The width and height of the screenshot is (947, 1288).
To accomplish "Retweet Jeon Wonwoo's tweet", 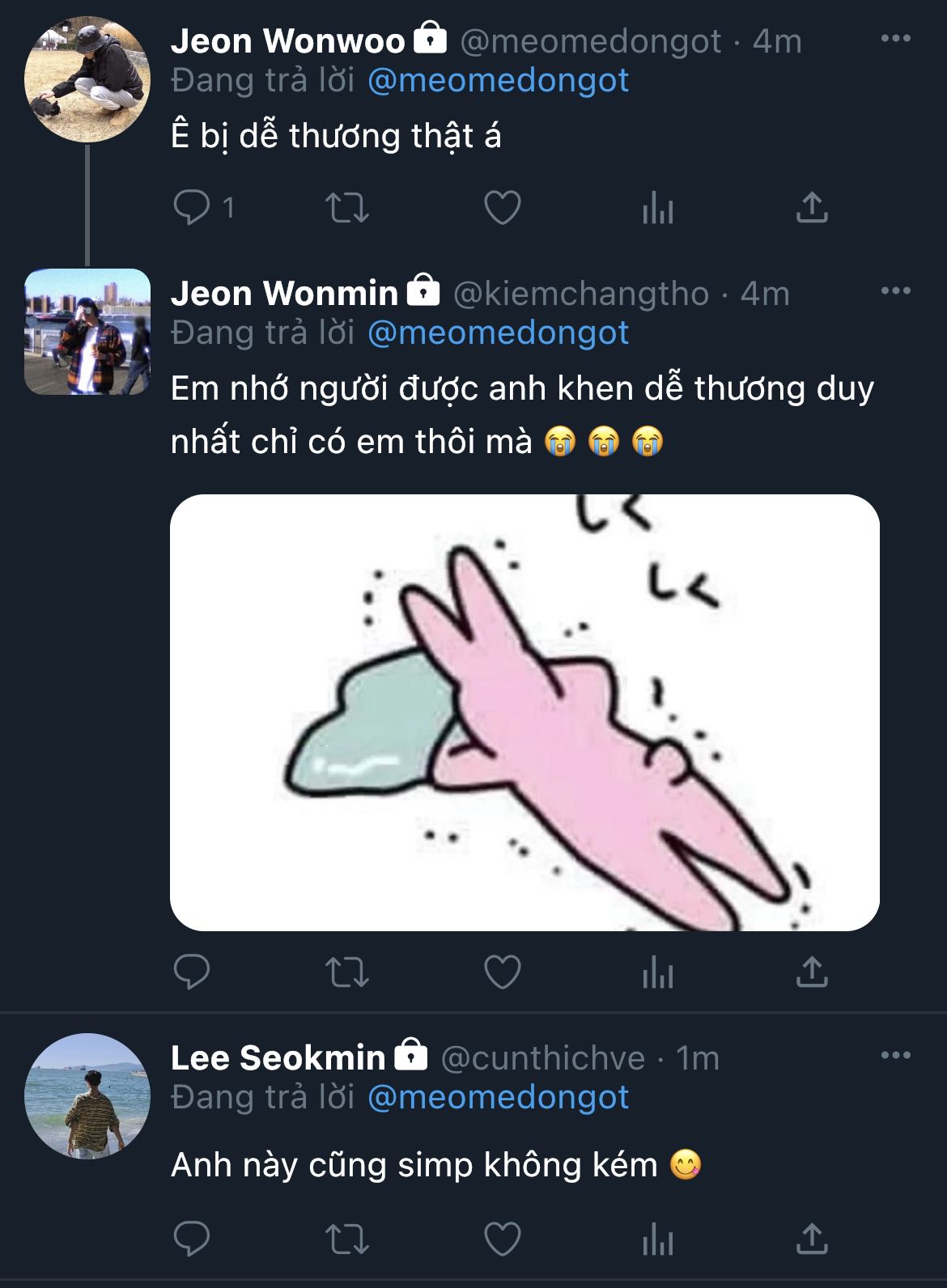I will tap(346, 208).
